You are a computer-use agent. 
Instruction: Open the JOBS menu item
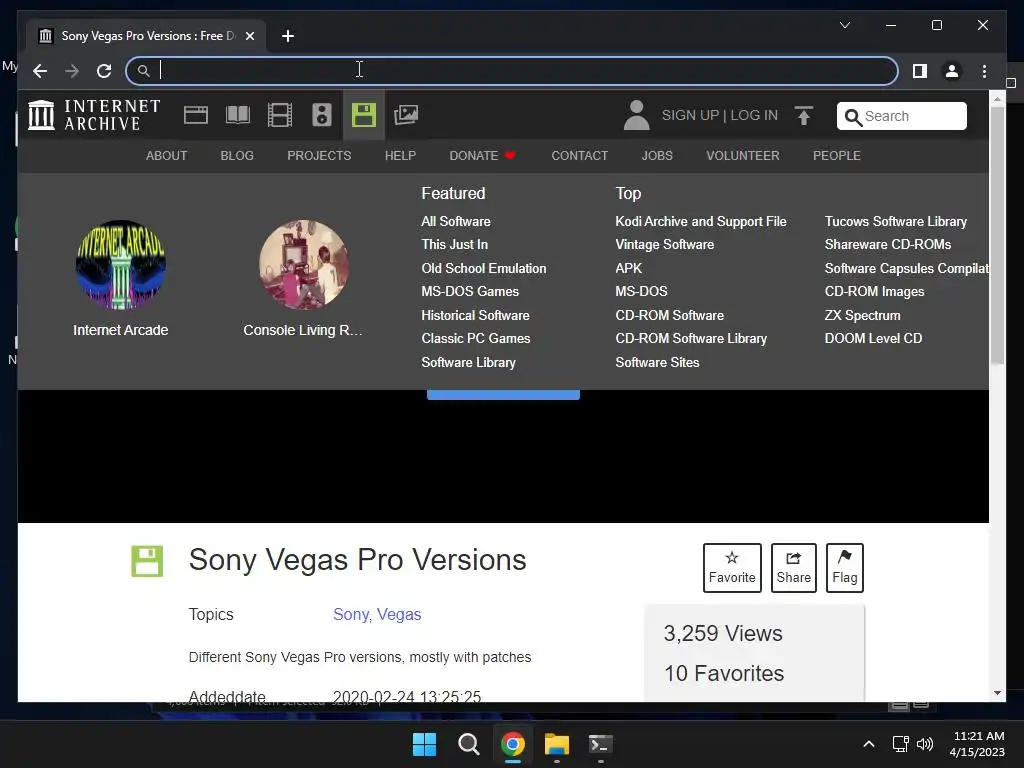(657, 155)
